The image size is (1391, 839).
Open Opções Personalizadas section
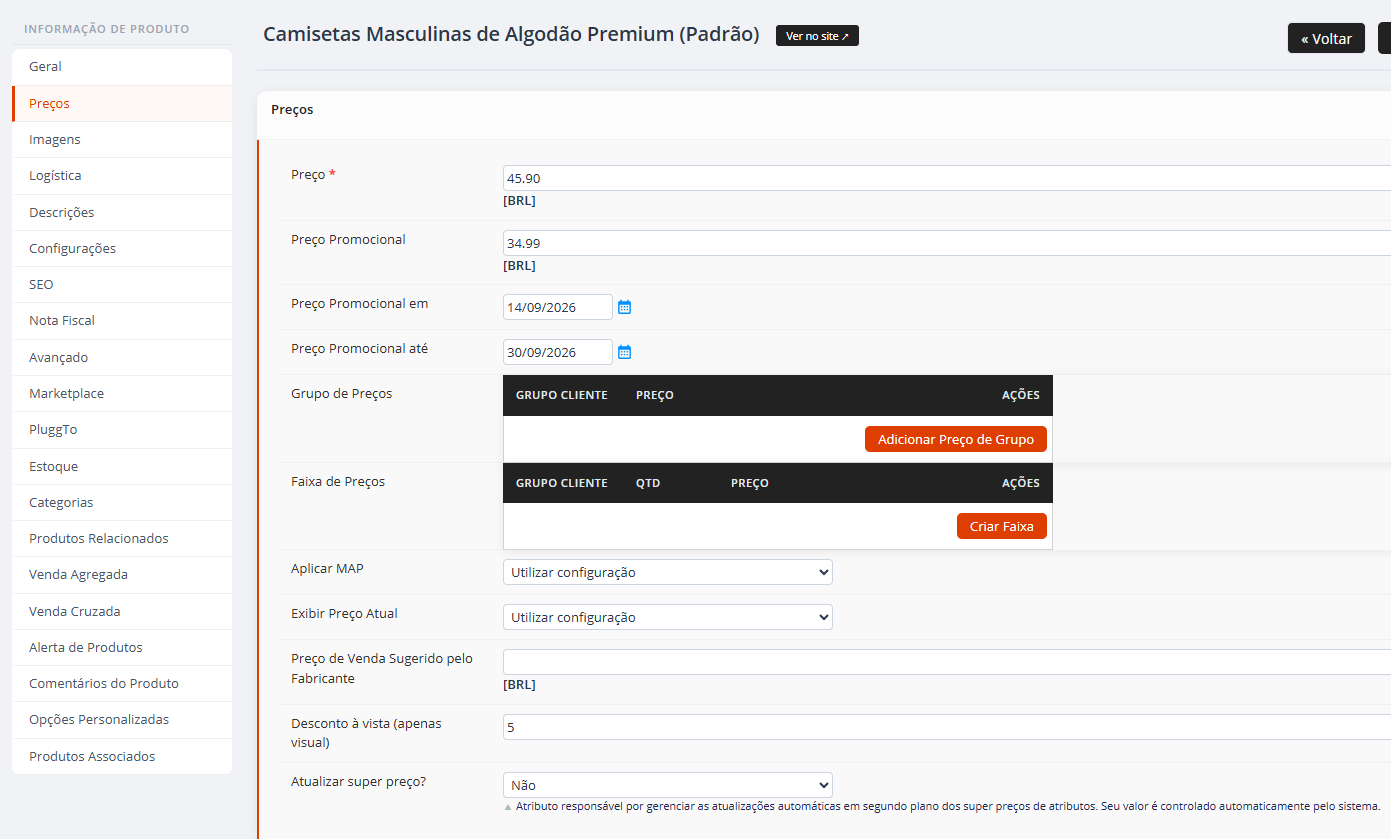tap(122, 719)
